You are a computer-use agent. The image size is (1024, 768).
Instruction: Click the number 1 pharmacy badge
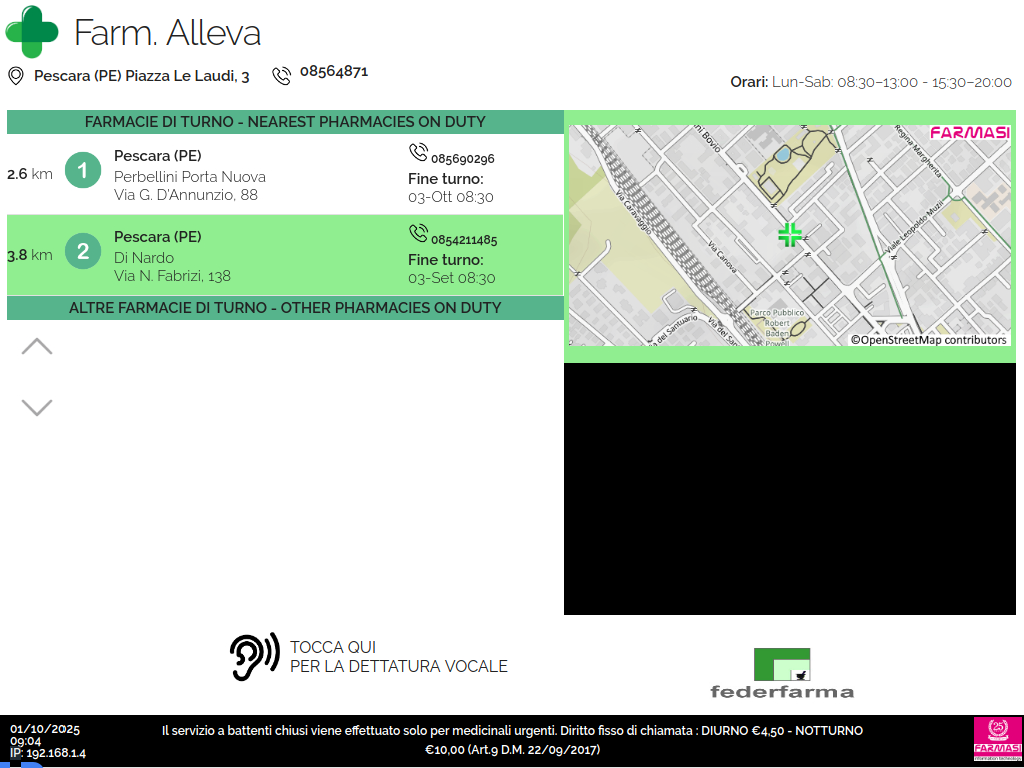tap(83, 170)
